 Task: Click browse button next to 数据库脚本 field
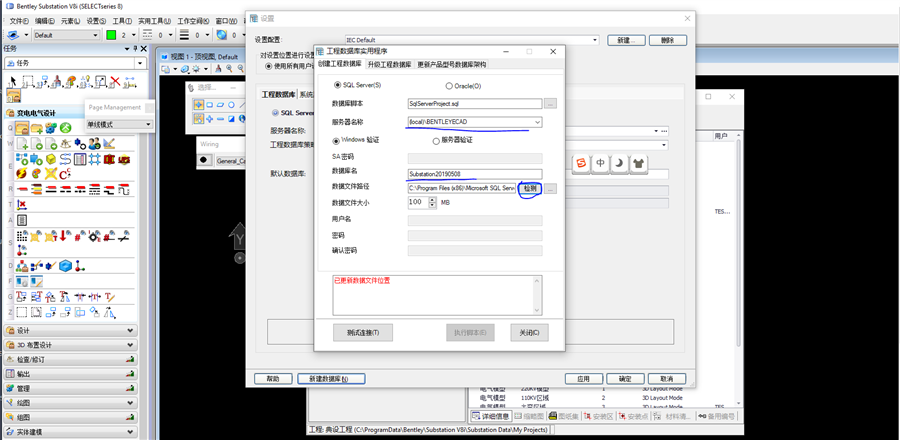click(x=550, y=104)
